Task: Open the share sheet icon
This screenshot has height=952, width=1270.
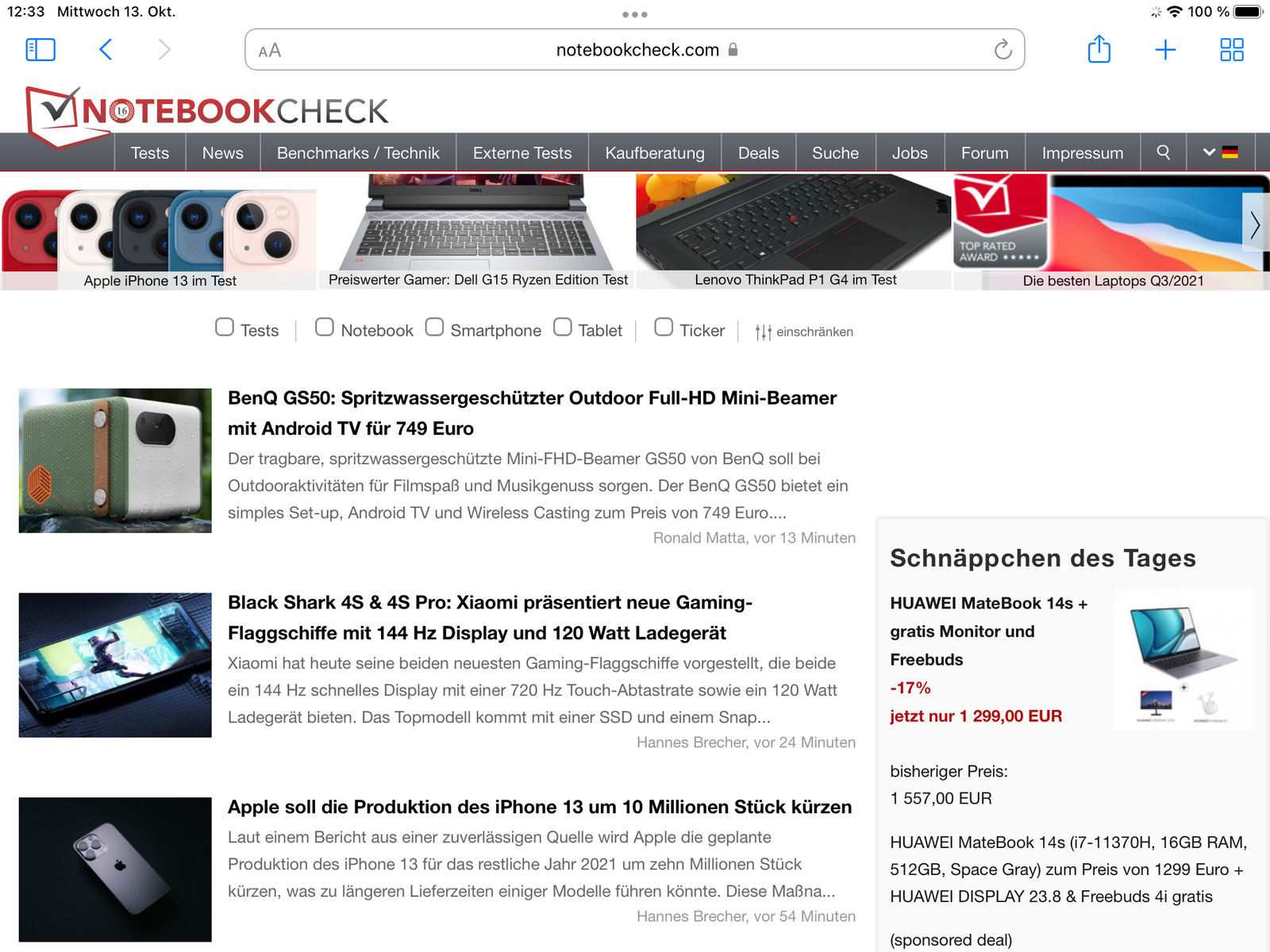Action: coord(1099,49)
